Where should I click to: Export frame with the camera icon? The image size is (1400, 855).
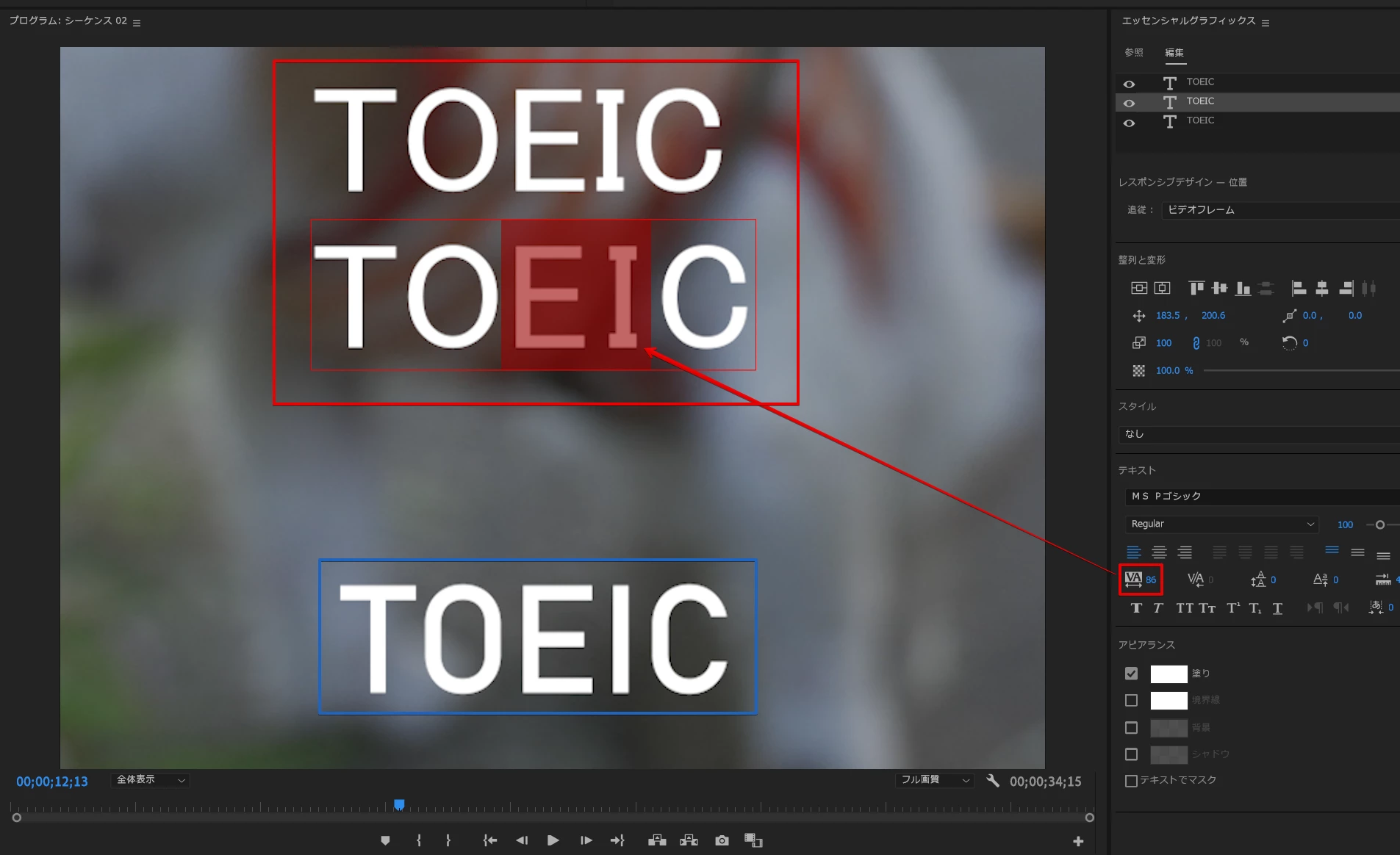tap(722, 840)
